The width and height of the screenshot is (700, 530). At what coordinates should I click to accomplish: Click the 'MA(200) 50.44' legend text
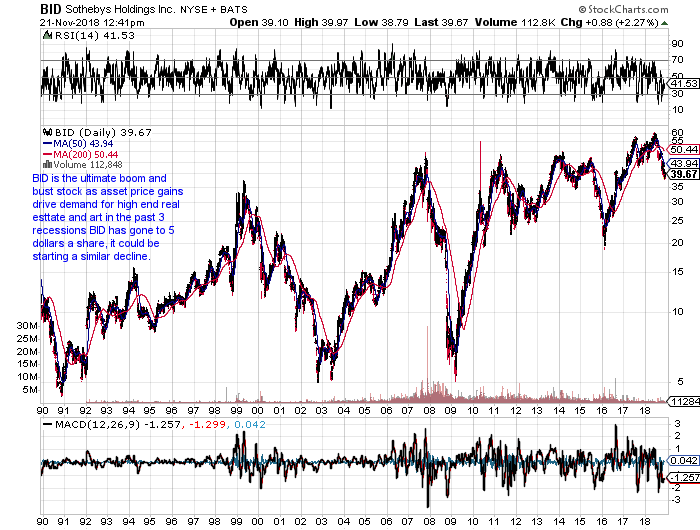point(85,154)
